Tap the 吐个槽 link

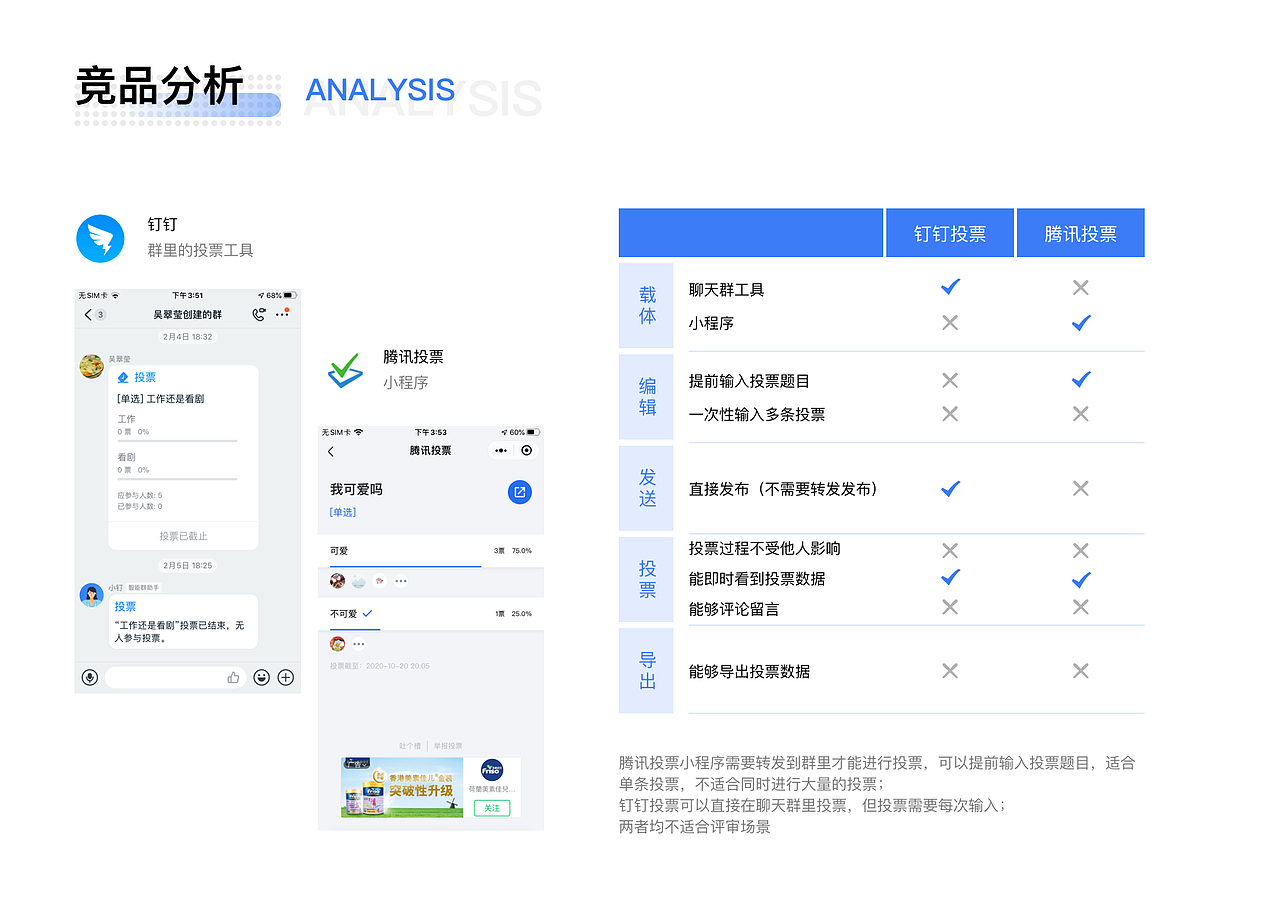pos(410,746)
